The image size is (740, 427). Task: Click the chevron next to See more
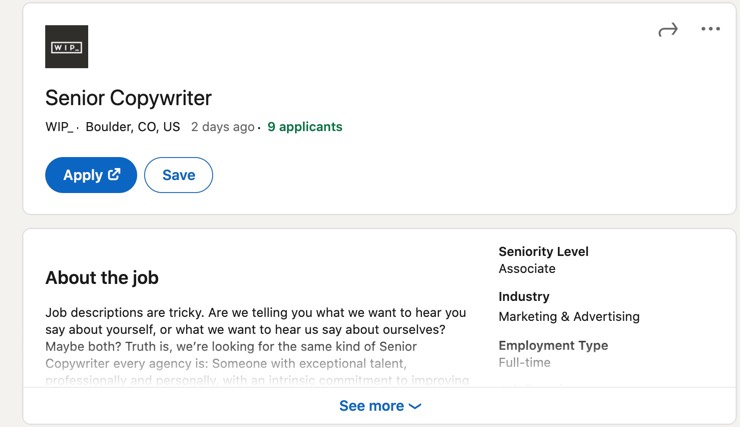(415, 406)
